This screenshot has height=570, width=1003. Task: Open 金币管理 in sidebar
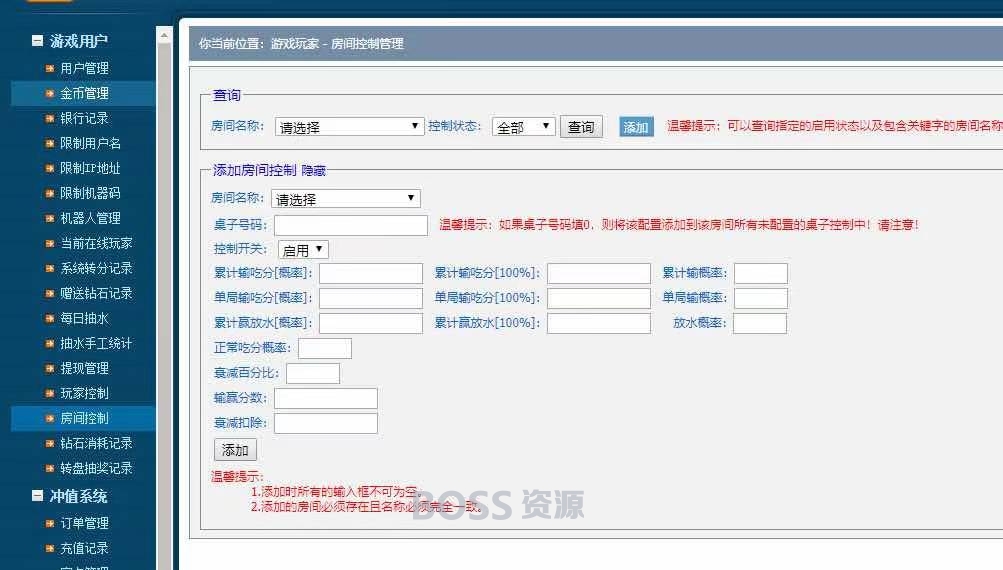pyautogui.click(x=84, y=93)
